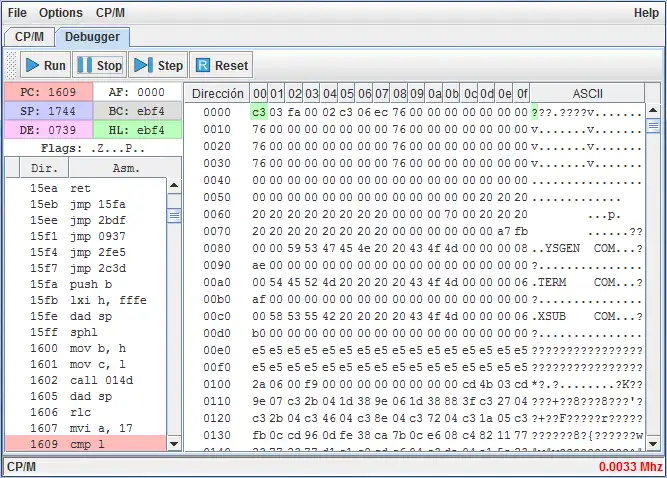Image resolution: width=667 pixels, height=478 pixels.
Task: Select the jmp 2bdf row
Action: (86, 220)
